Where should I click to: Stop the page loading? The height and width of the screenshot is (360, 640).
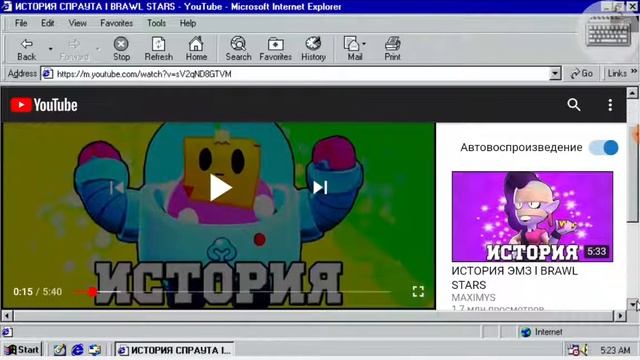pyautogui.click(x=121, y=49)
